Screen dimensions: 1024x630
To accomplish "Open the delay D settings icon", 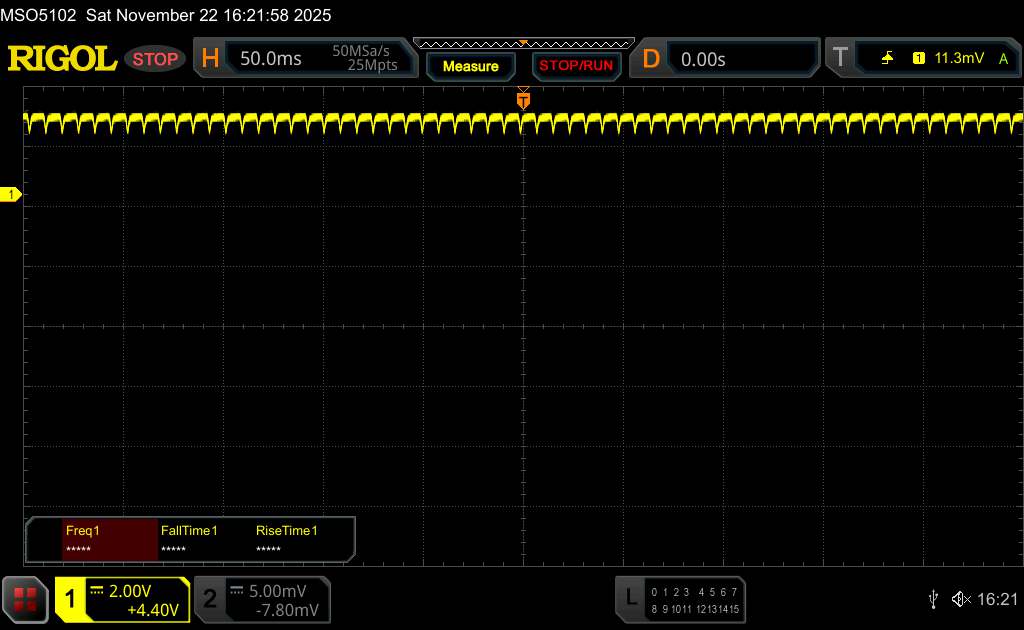I will [x=651, y=59].
